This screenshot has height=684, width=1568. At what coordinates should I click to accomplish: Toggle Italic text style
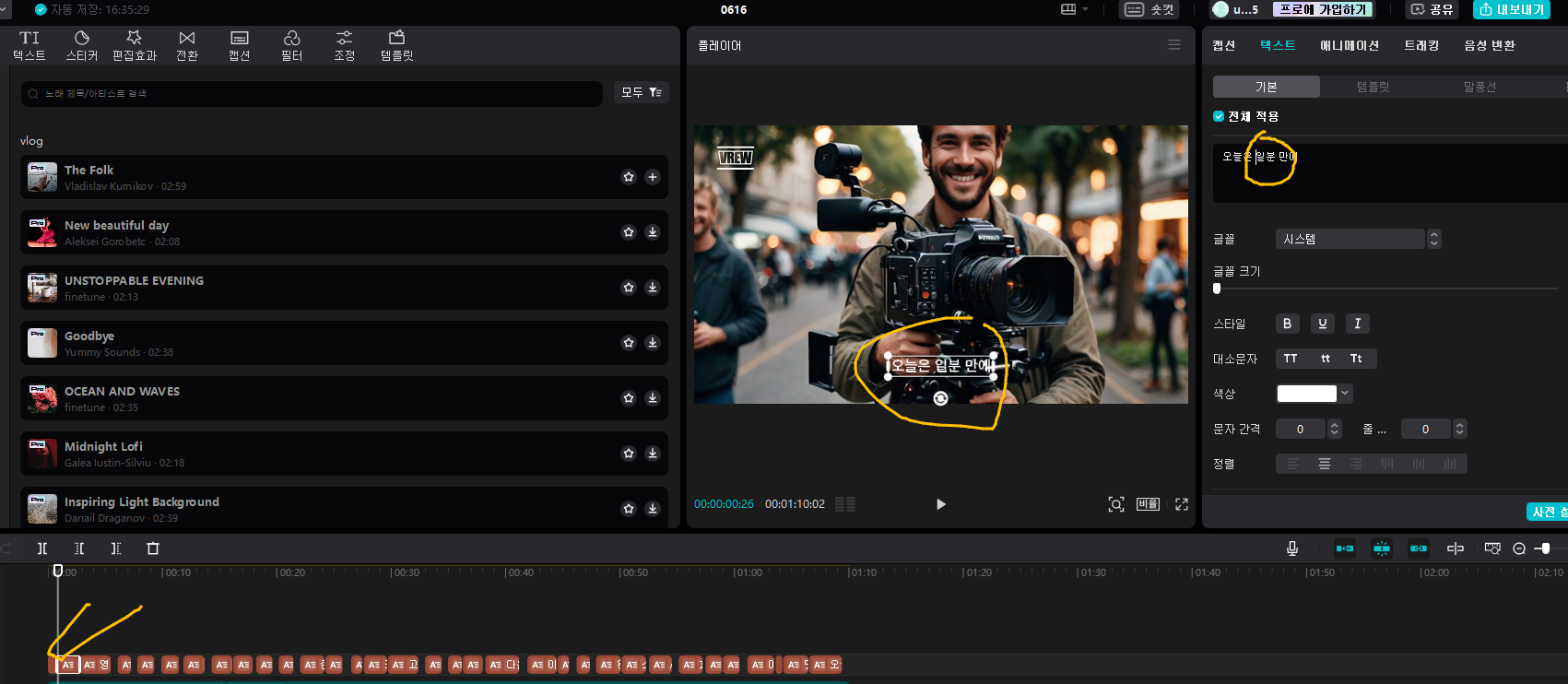coord(1357,324)
